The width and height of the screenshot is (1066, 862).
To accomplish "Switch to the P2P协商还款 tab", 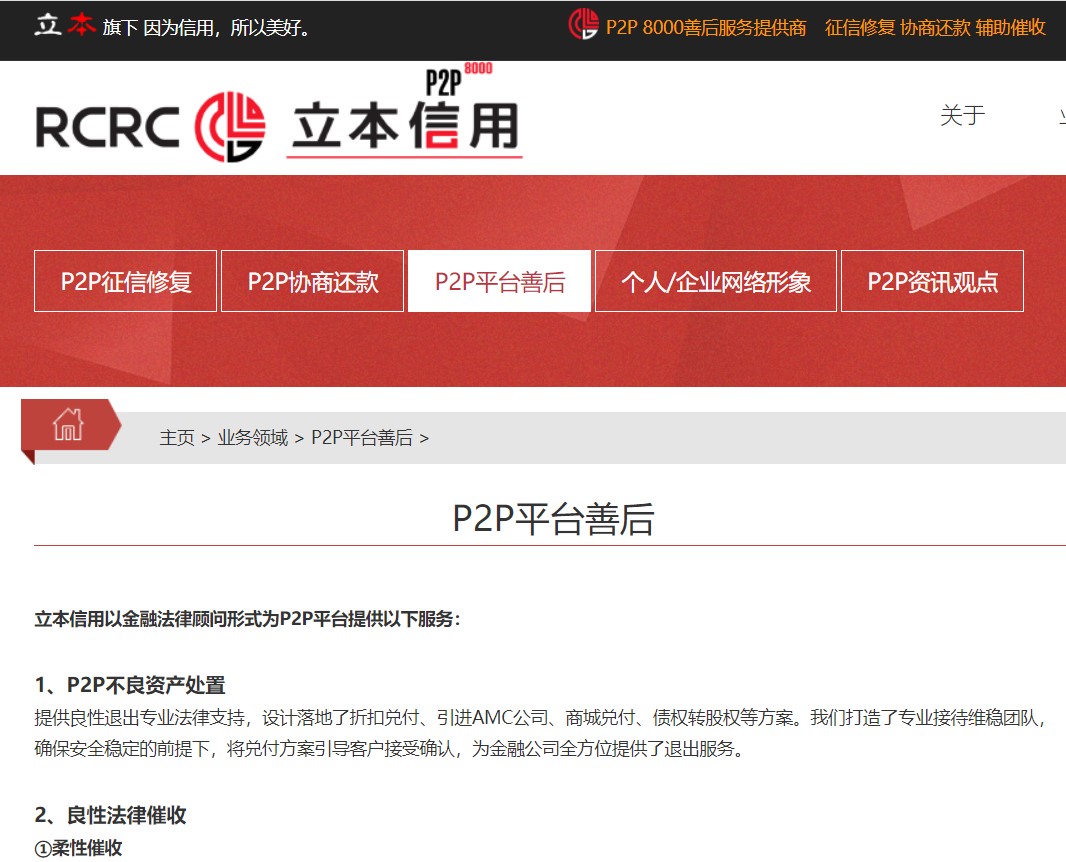I will pos(312,281).
